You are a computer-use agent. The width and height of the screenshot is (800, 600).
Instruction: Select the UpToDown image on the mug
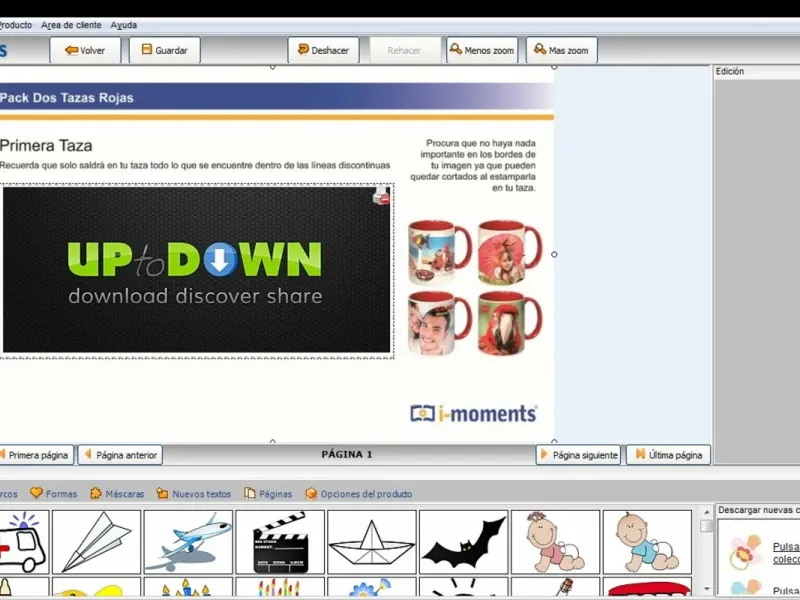(x=196, y=270)
